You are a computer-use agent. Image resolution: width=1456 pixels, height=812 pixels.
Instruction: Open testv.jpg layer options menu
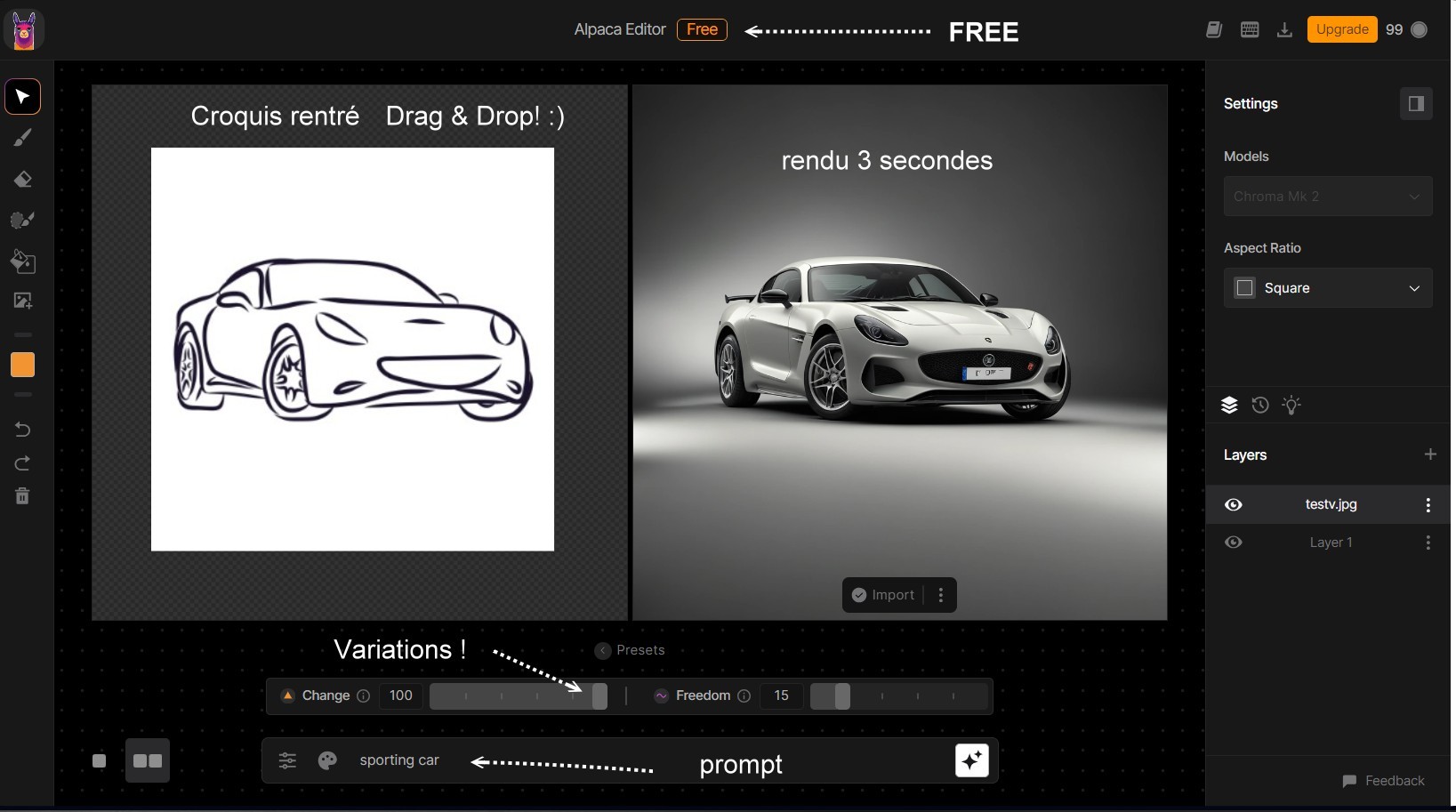point(1428,505)
